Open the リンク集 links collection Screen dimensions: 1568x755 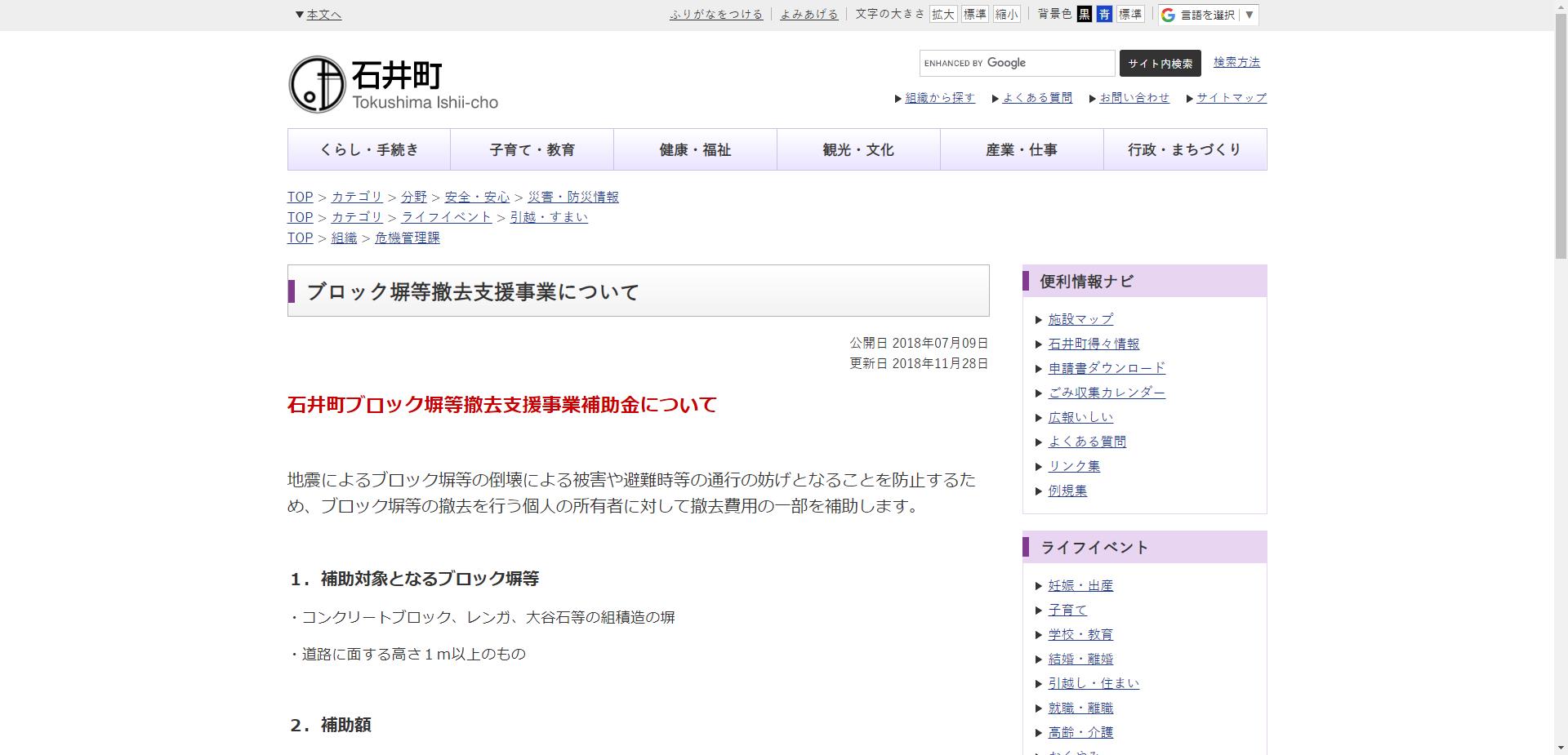pyautogui.click(x=1074, y=466)
